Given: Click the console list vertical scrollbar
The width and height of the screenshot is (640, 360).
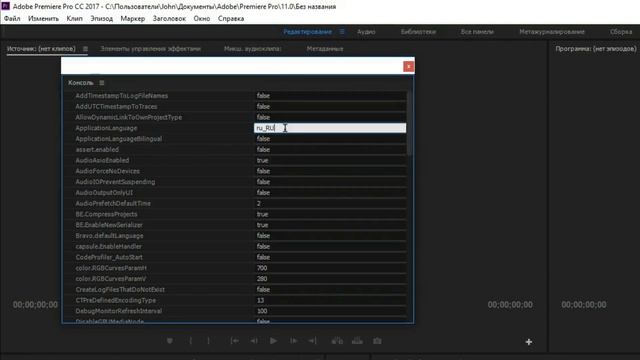Looking at the screenshot, I should tap(409, 124).
